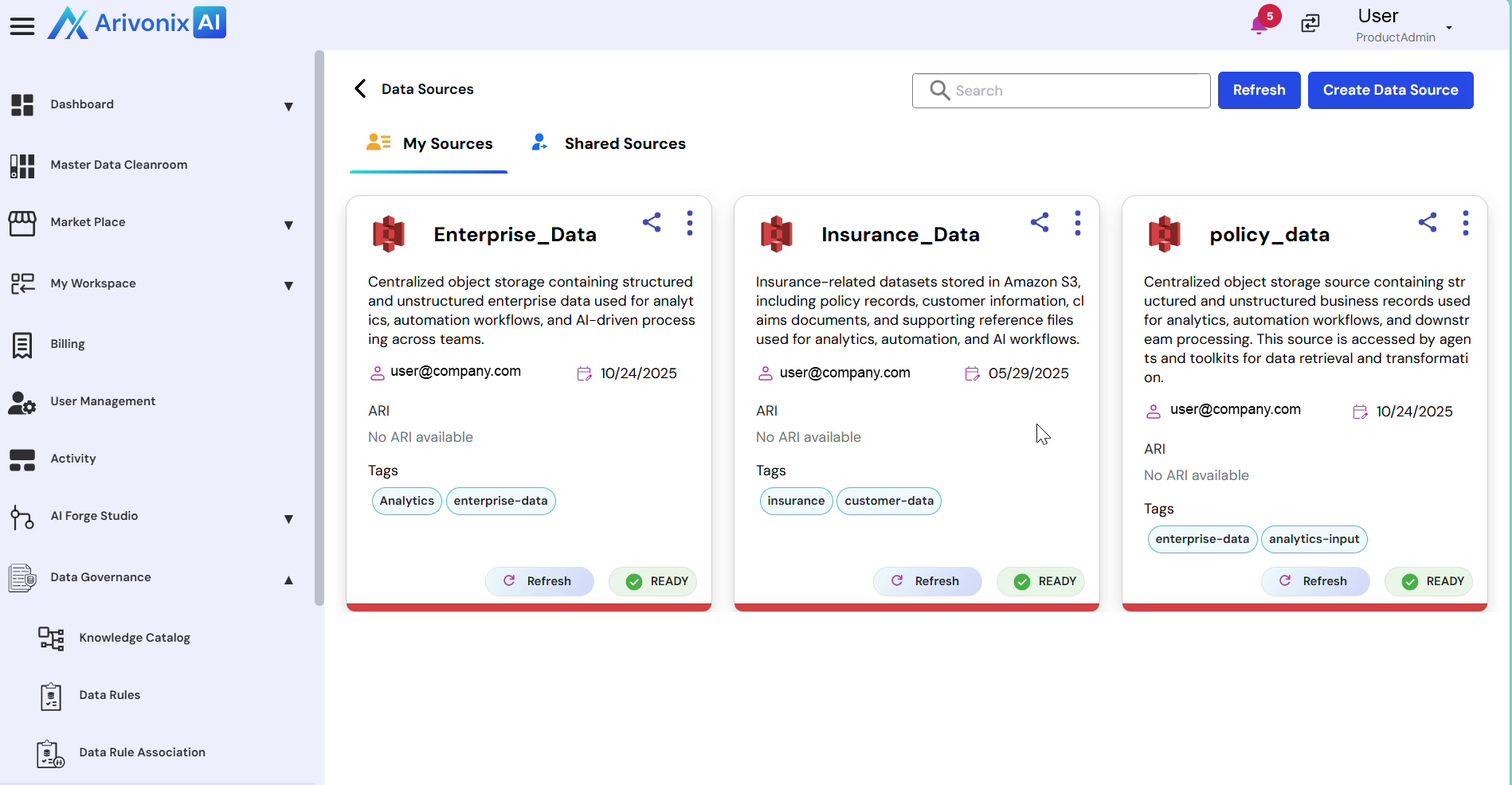Open the User ProductAdmin dropdown
This screenshot has width=1512, height=785.
pos(1449,27)
